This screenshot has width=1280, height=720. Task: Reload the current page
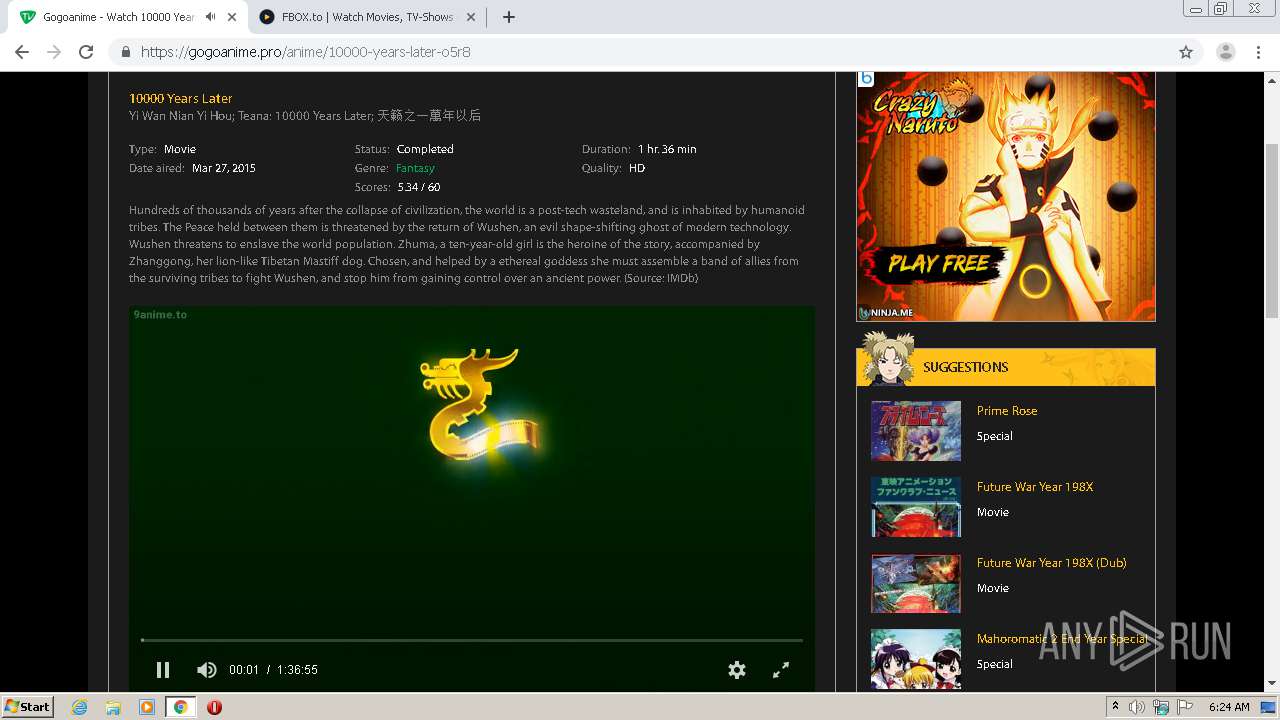(x=86, y=52)
